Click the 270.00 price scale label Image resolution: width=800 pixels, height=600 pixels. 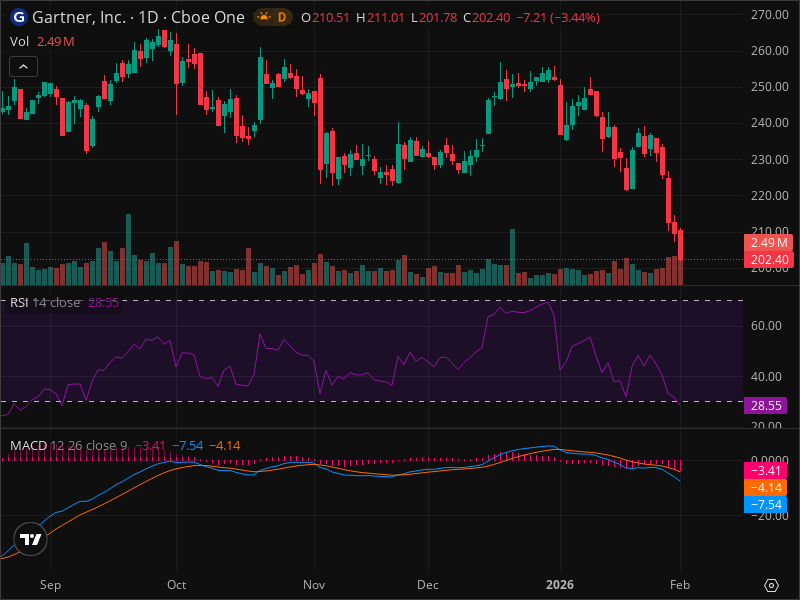coord(770,15)
